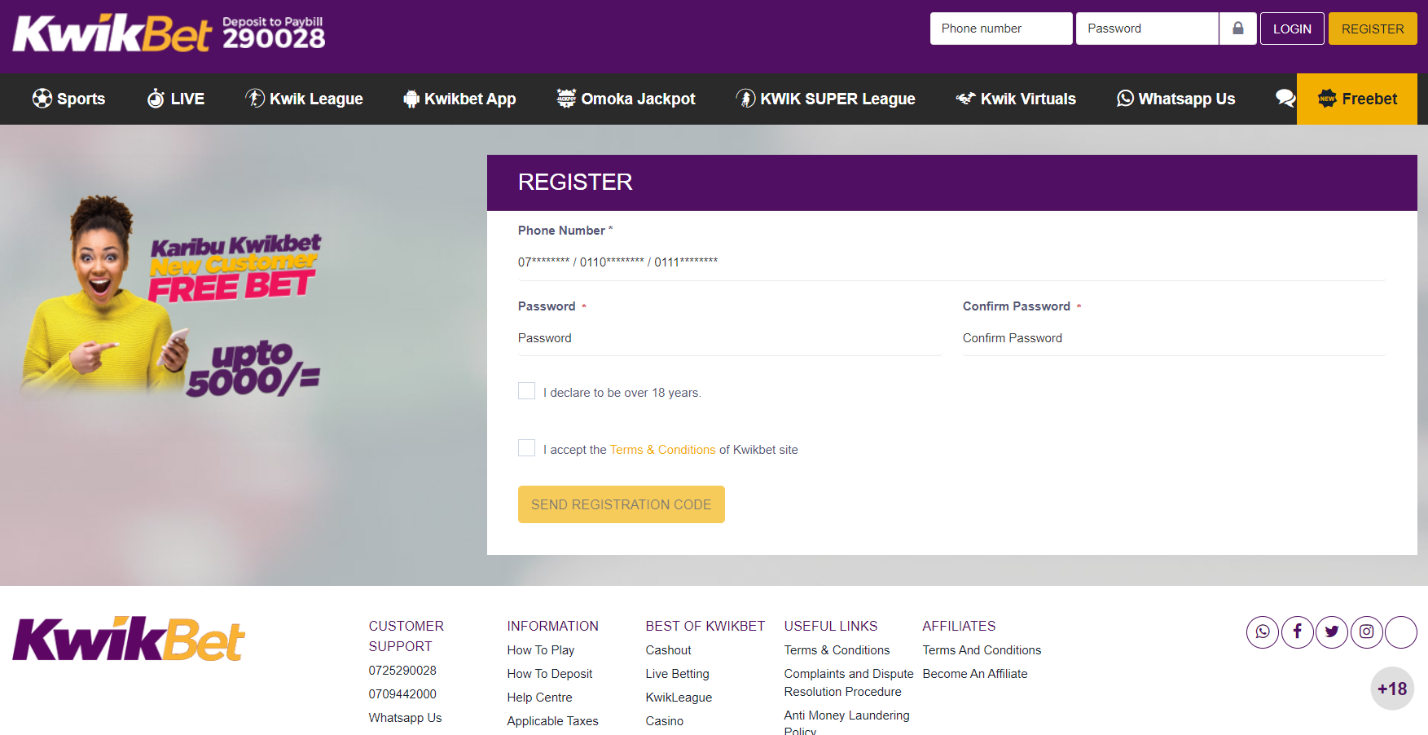Image resolution: width=1428 pixels, height=735 pixels.
Task: Open the 'Help Centre' footer link
Action: coord(540,698)
